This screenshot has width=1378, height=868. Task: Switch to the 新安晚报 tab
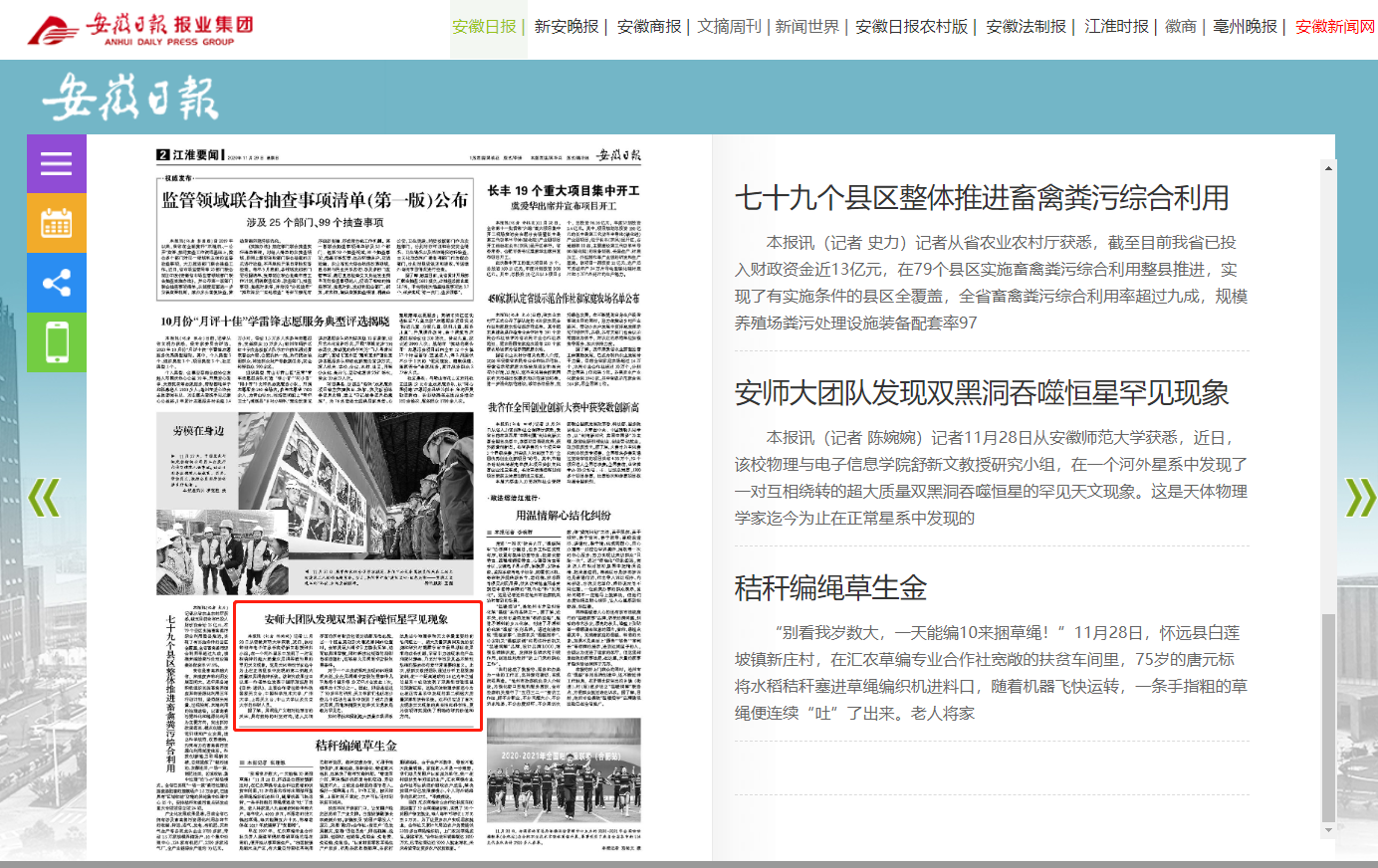567,27
